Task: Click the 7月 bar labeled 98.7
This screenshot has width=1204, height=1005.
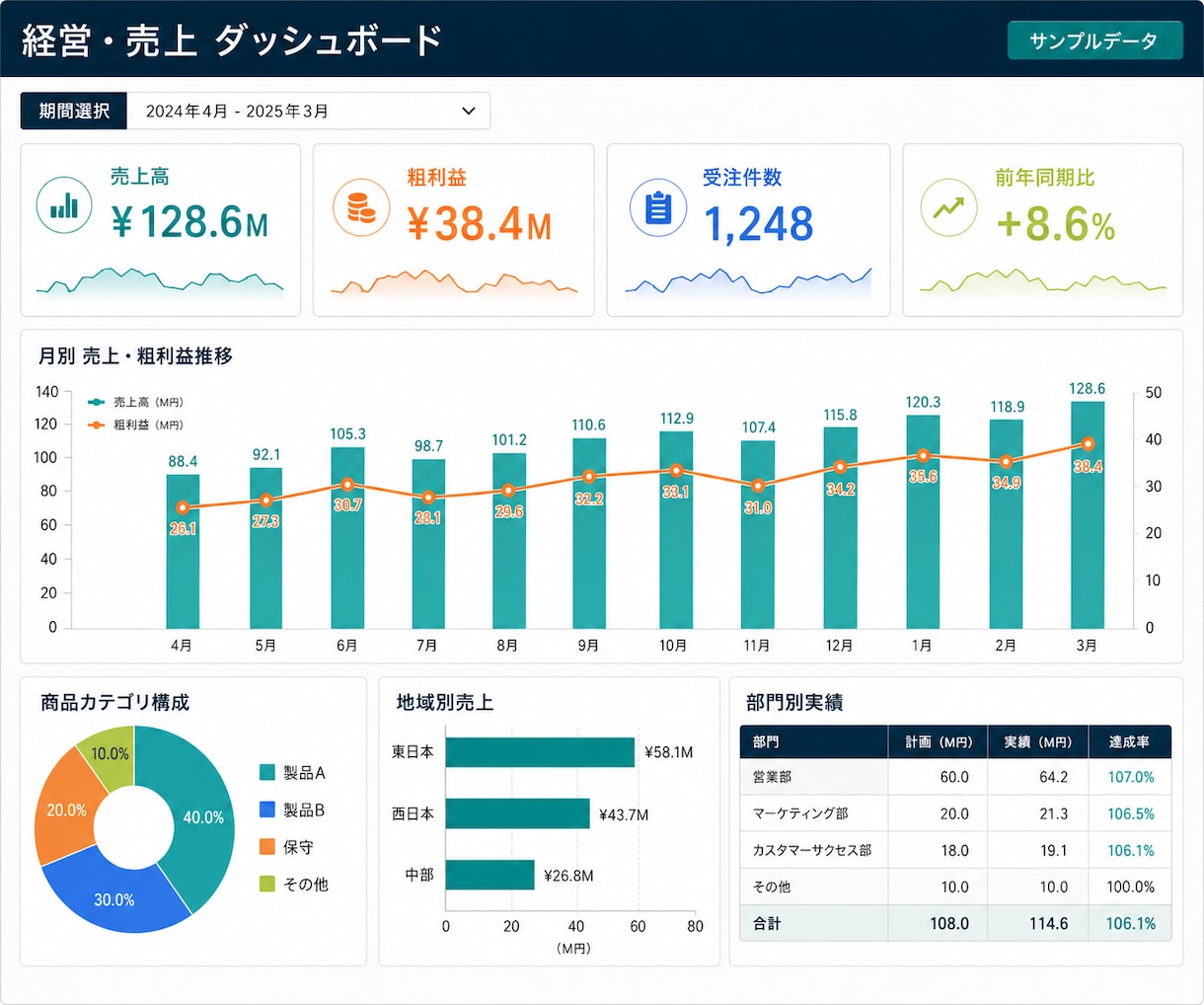Action: (428, 543)
